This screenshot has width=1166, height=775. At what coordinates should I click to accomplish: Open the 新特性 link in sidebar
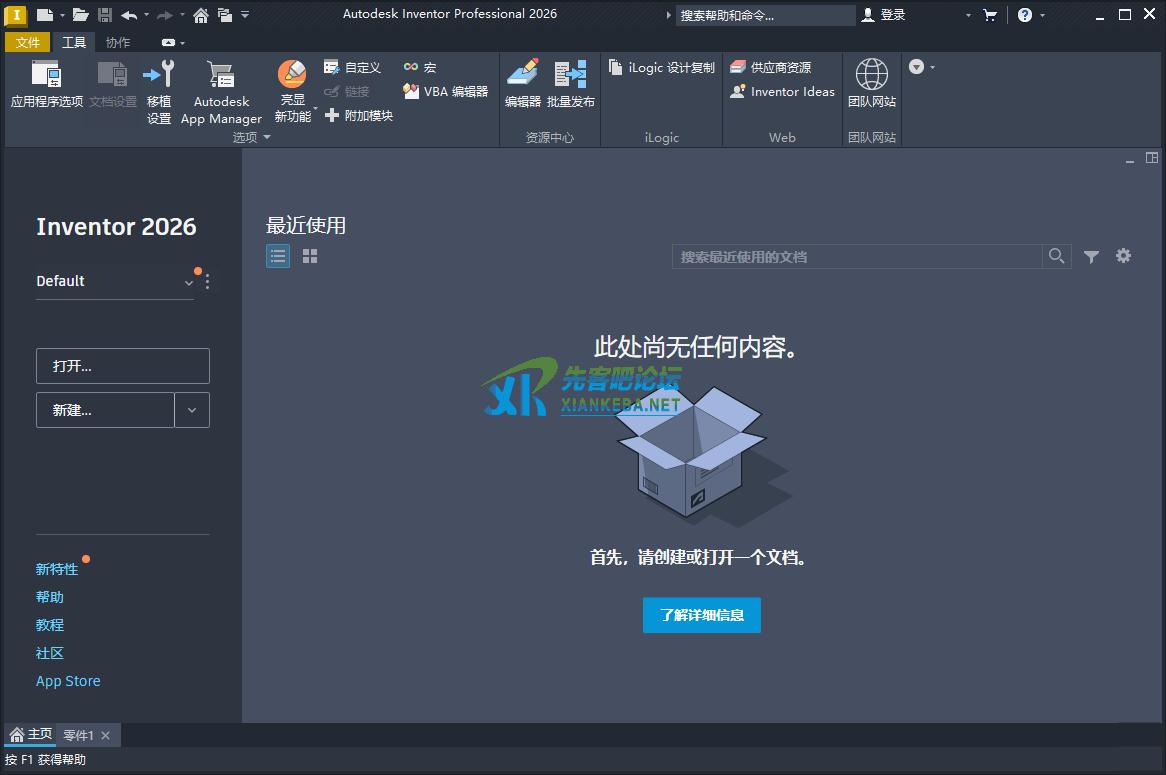pos(57,569)
